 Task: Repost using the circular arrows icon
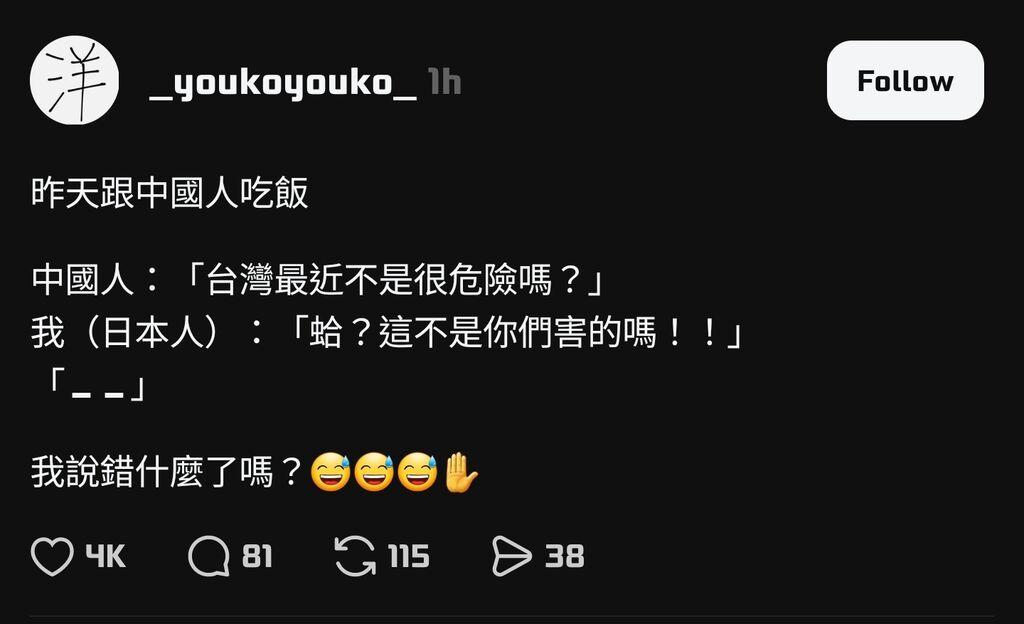(355, 556)
